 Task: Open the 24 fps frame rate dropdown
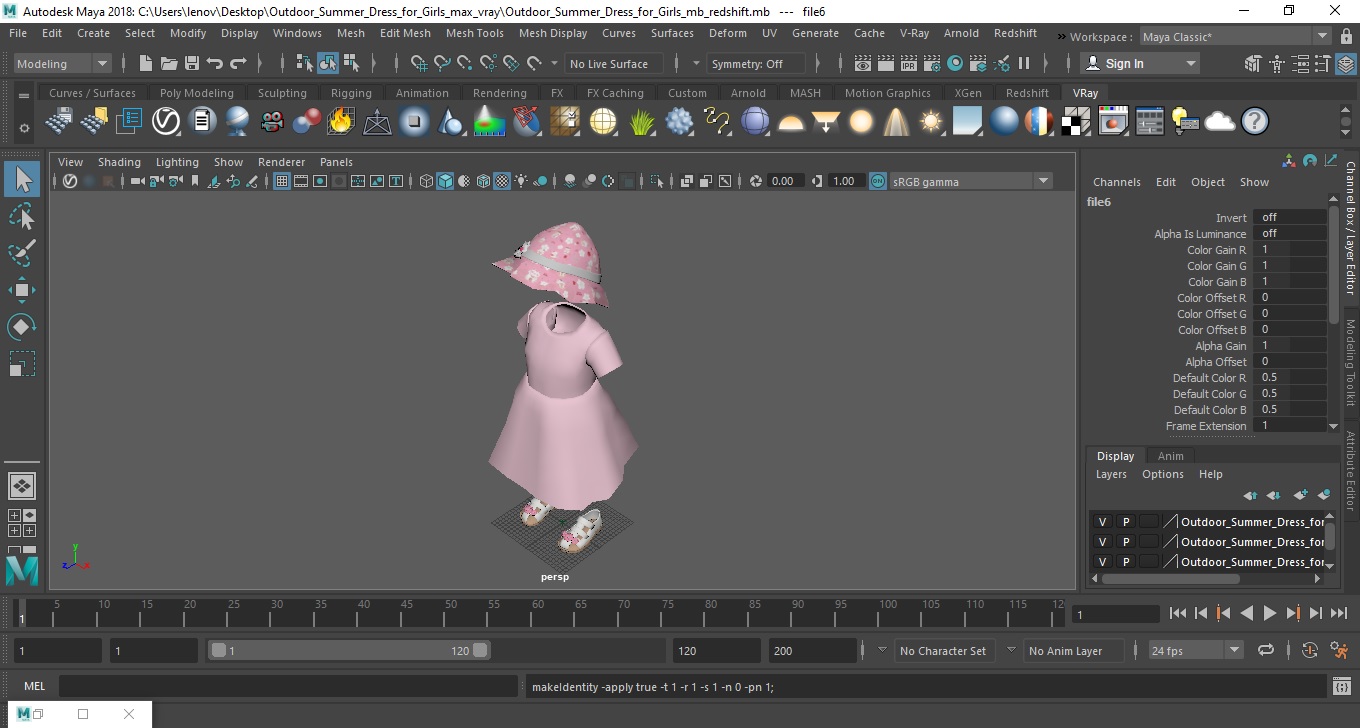(1195, 650)
